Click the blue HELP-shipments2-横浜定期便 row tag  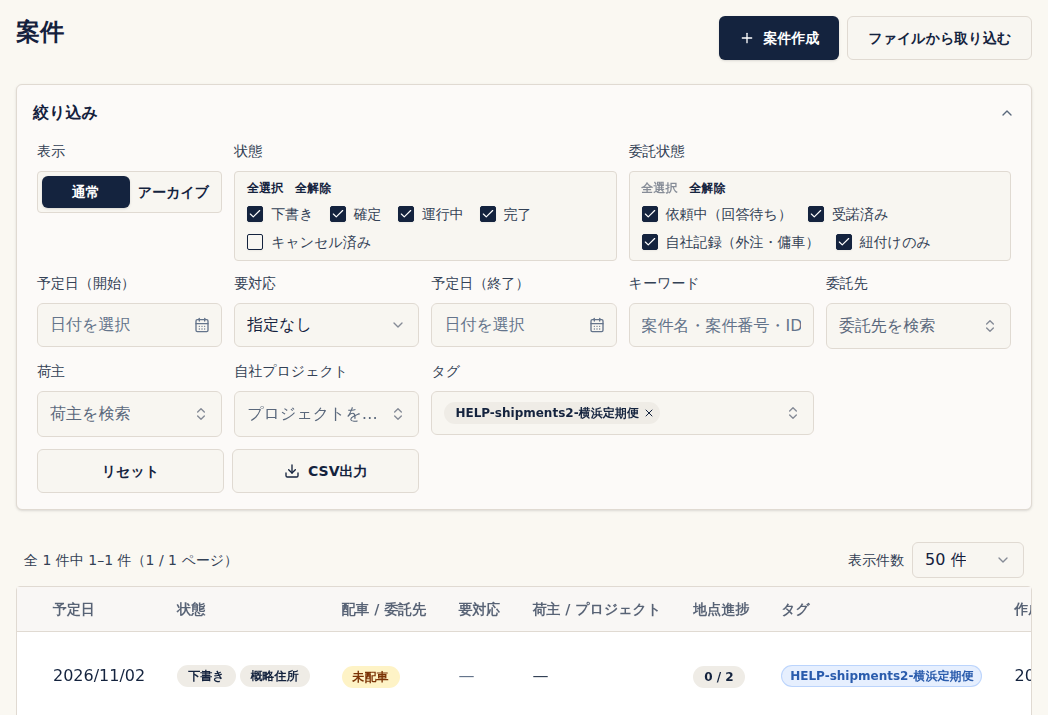pyautogui.click(x=882, y=676)
